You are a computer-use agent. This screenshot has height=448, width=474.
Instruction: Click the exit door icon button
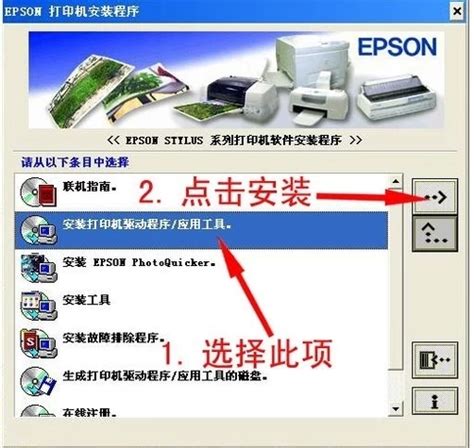[x=435, y=360]
